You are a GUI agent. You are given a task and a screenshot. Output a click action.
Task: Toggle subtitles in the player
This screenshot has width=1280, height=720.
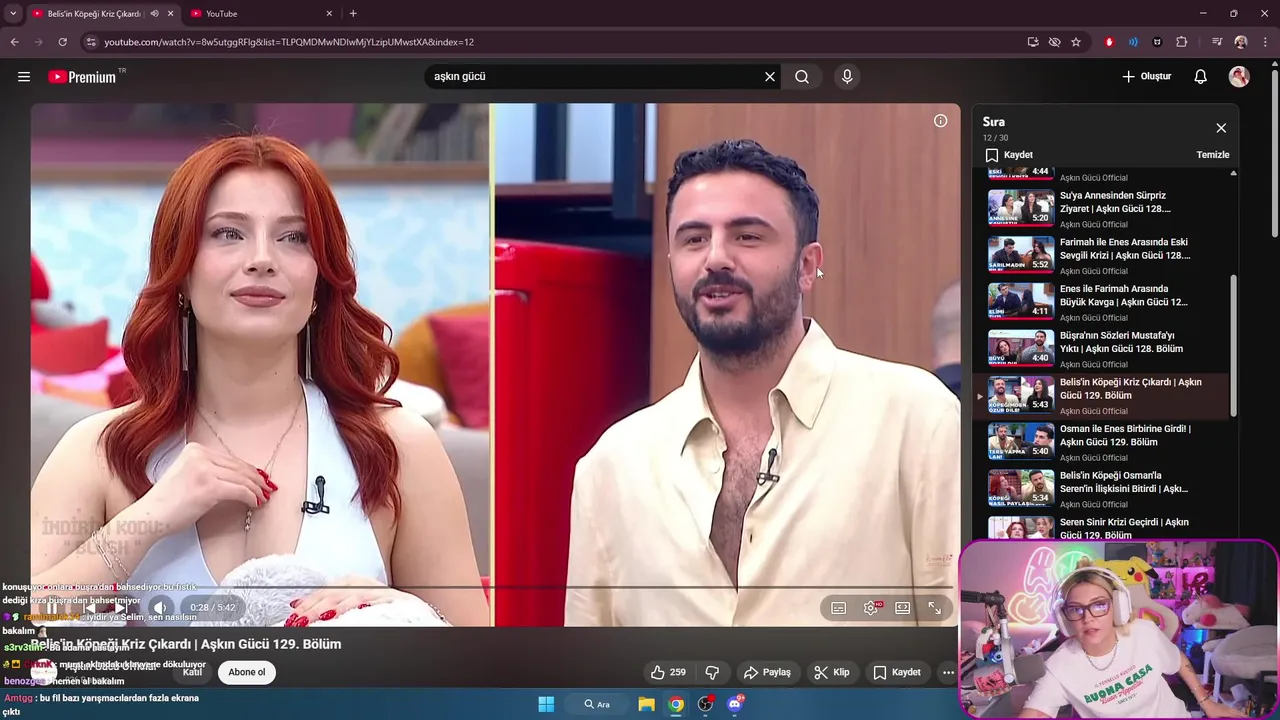839,608
